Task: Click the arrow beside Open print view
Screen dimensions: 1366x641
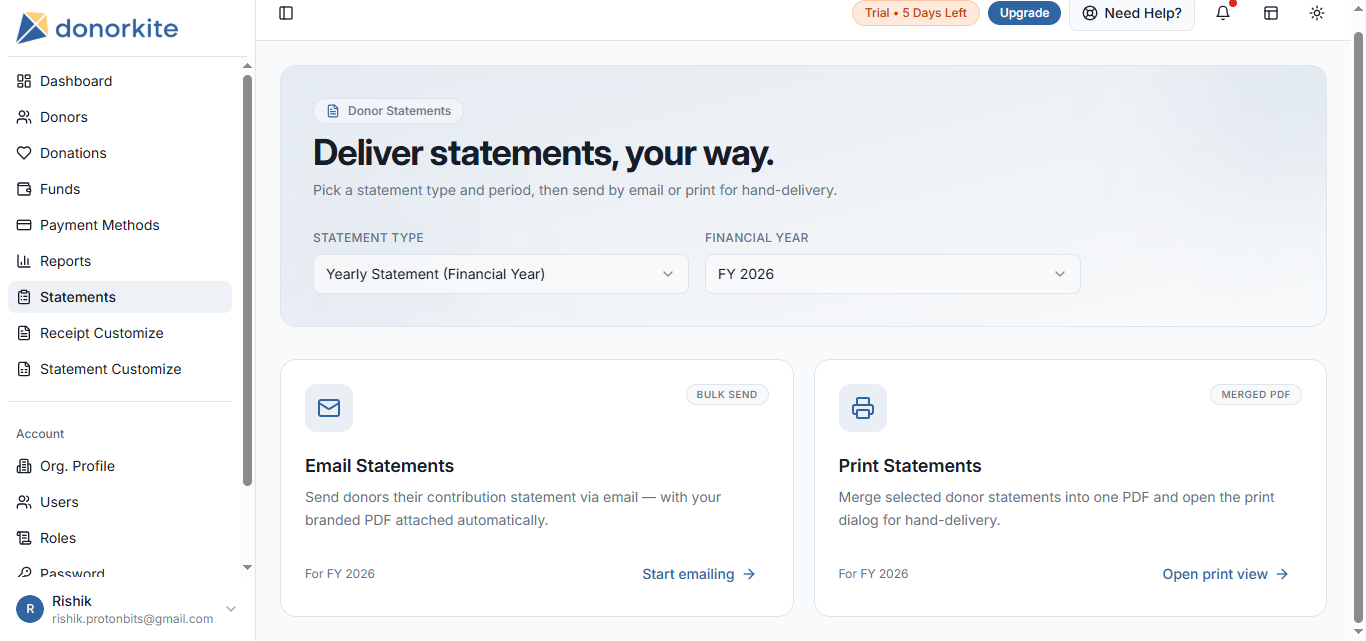Action: click(x=1282, y=574)
